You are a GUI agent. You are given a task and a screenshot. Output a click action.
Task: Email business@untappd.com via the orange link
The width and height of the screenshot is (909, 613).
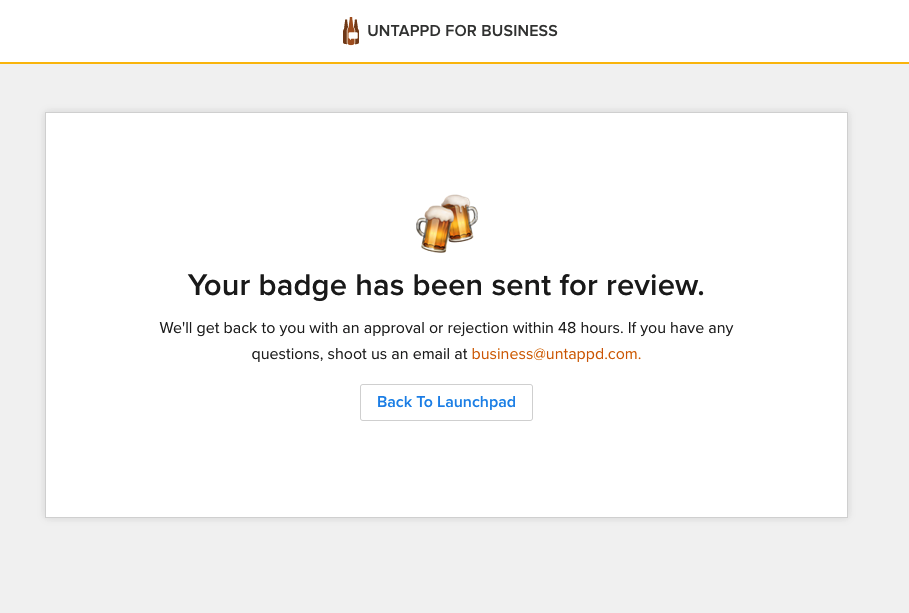click(x=556, y=354)
